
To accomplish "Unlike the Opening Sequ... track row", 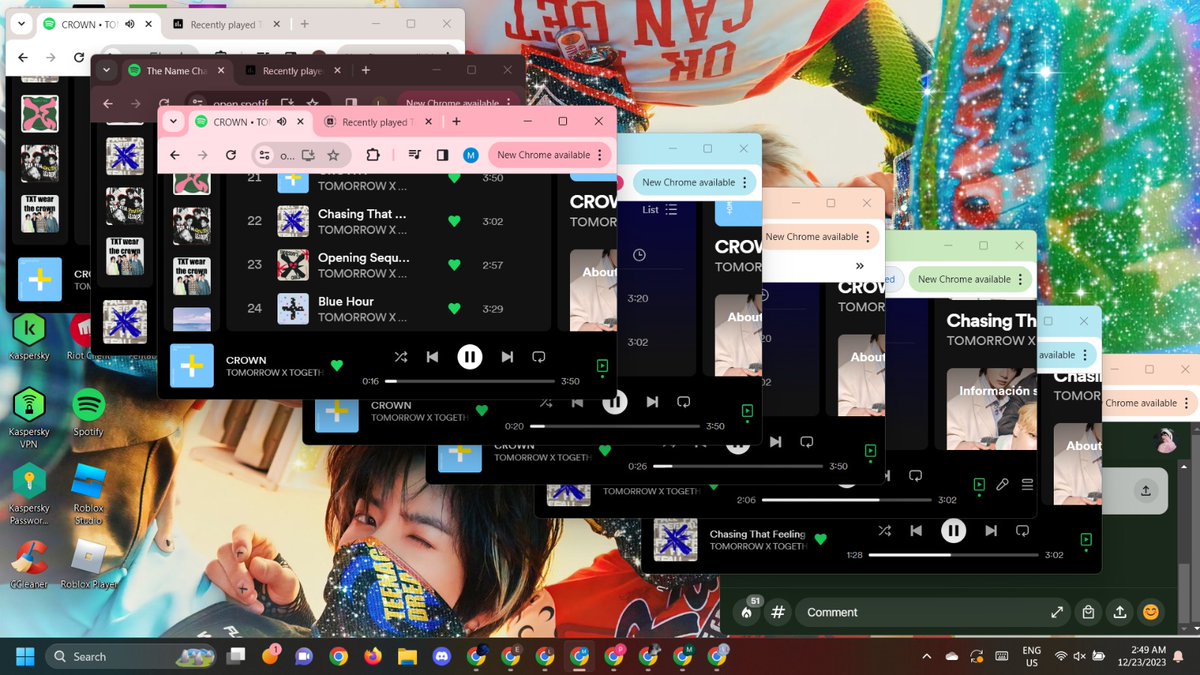I will [x=454, y=265].
